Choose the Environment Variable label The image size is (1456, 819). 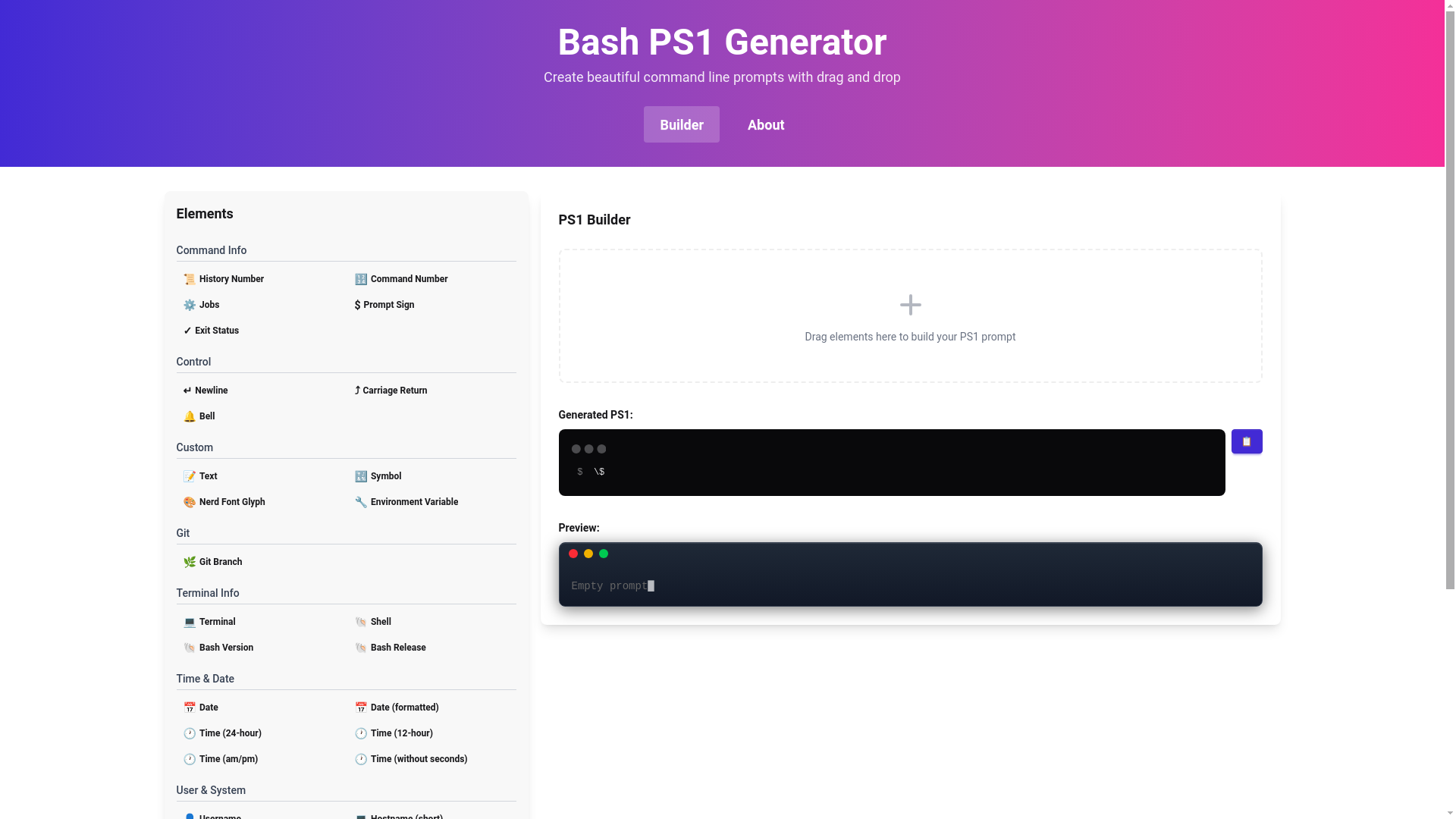click(x=414, y=502)
